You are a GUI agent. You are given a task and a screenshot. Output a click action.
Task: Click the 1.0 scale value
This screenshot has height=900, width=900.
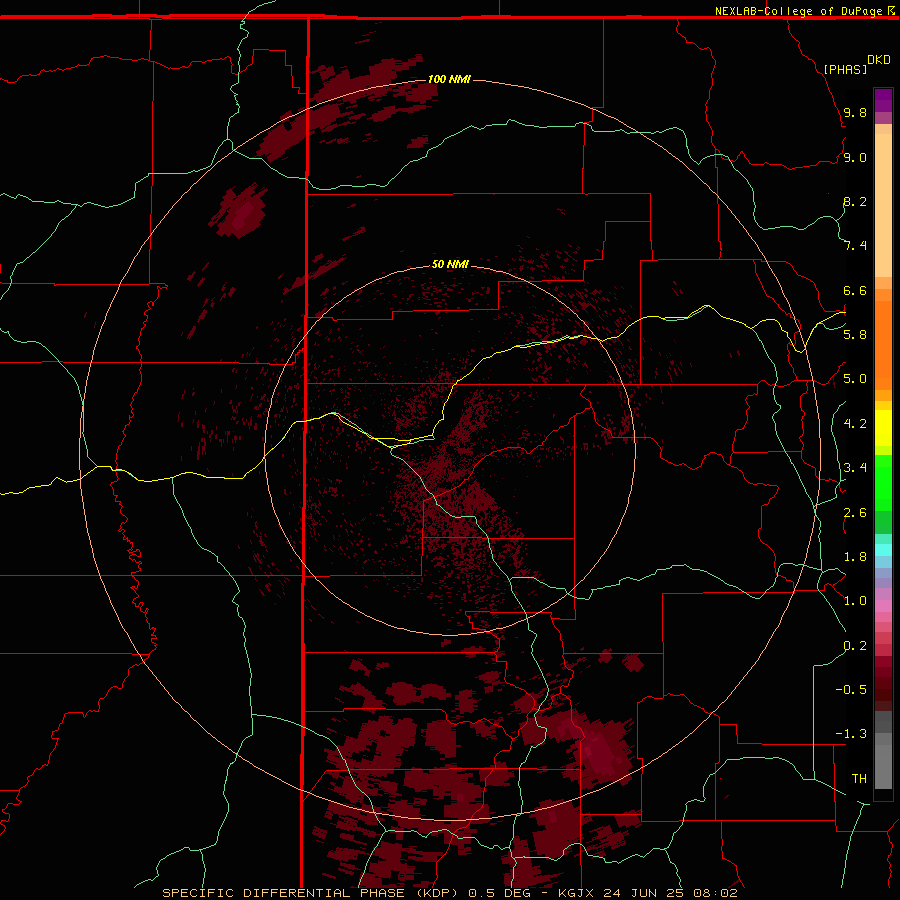855,601
